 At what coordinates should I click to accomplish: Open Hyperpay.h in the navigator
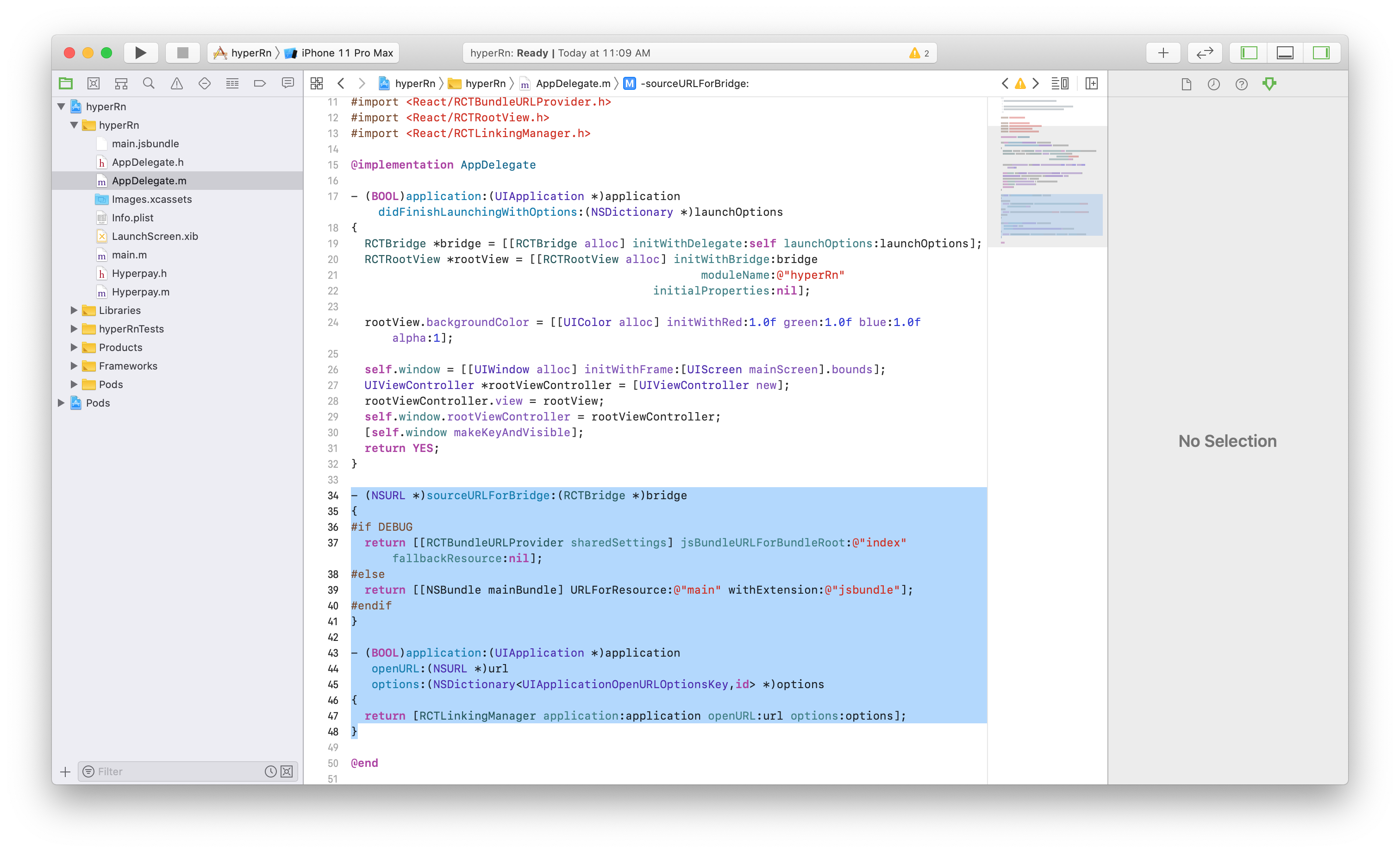pyautogui.click(x=178, y=273)
